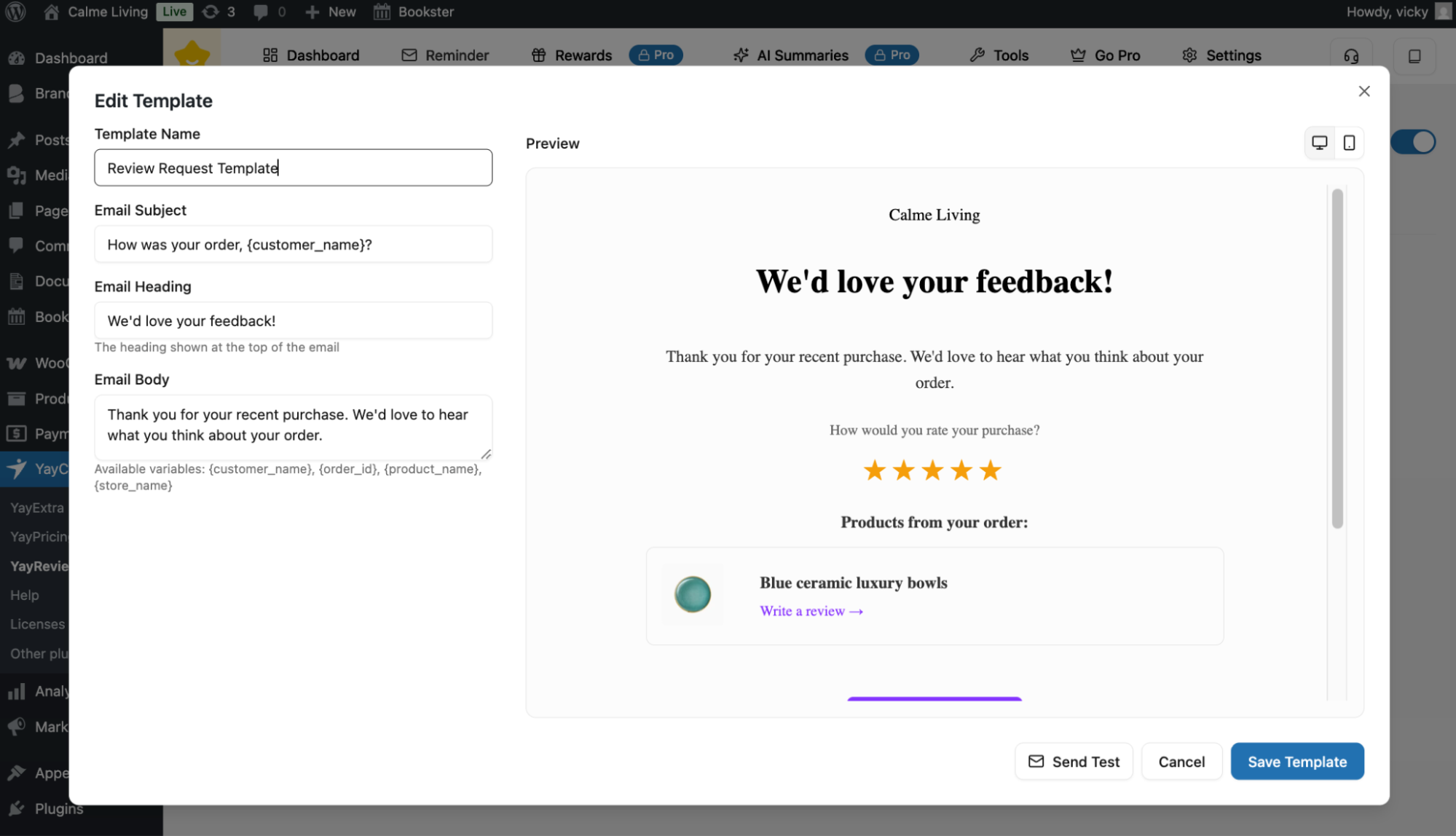Click the Plugins sidebar icon
The width and height of the screenshot is (1456, 836).
(x=16, y=808)
